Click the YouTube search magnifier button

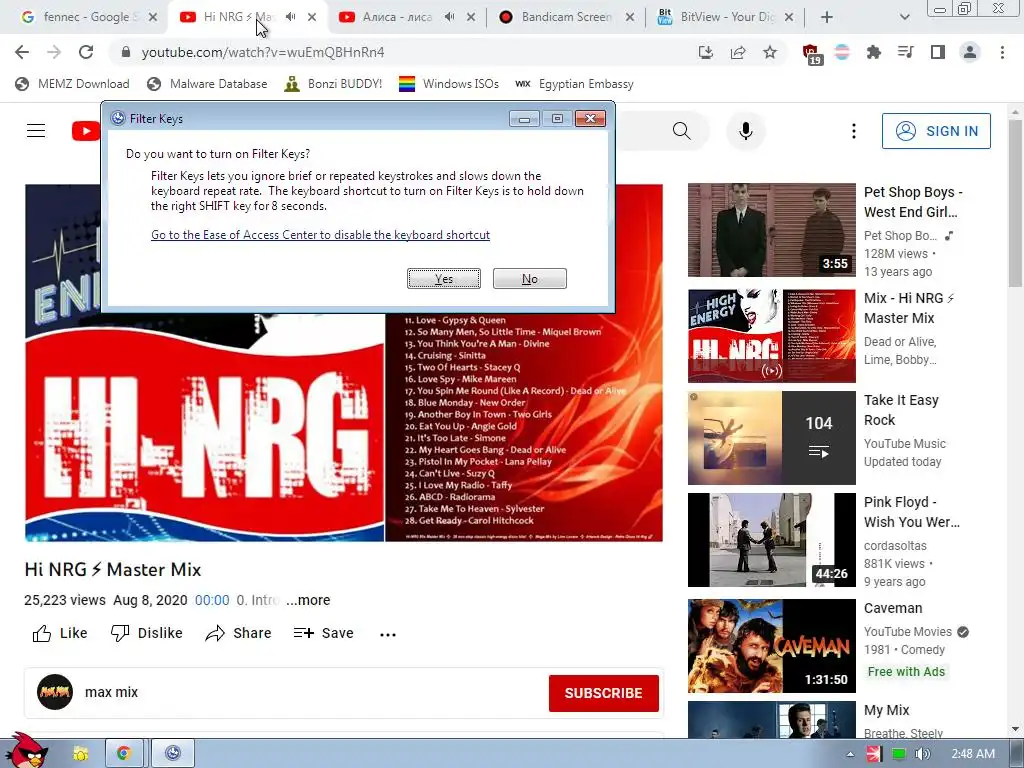(x=682, y=131)
